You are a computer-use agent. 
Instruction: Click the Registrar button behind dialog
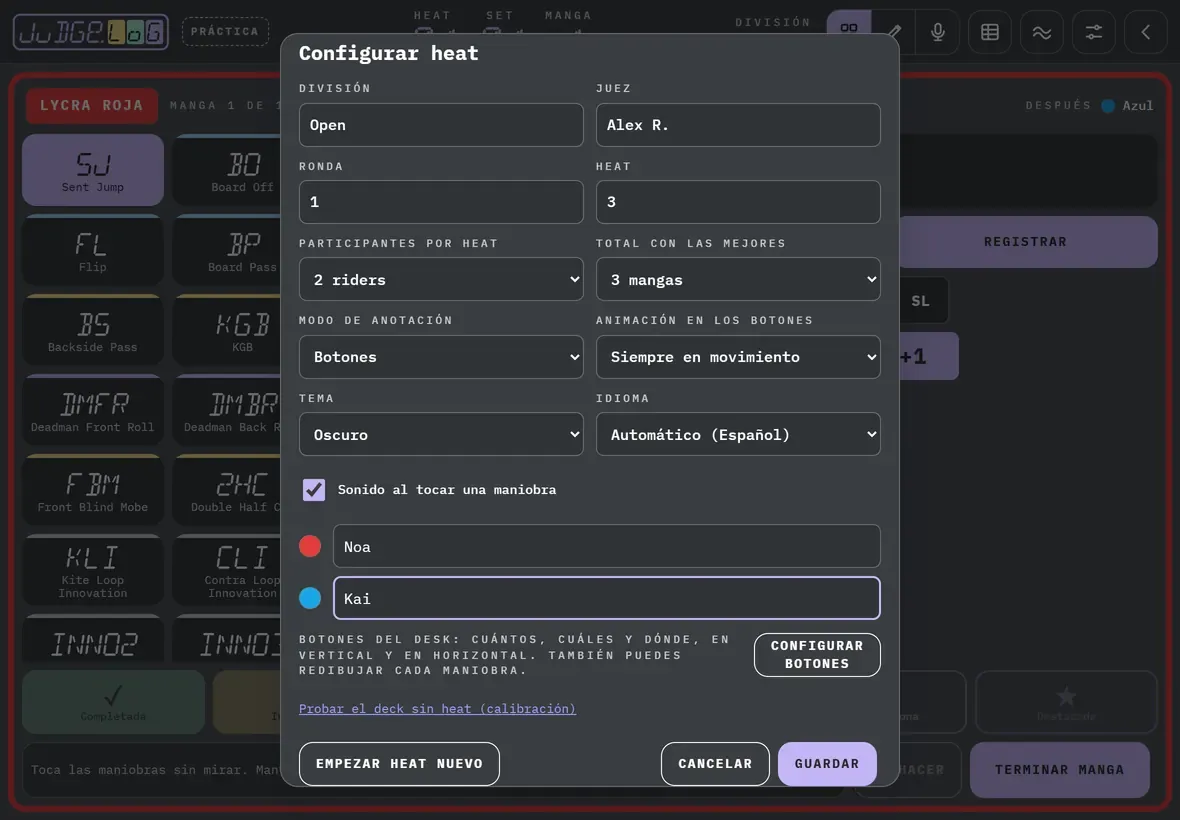[1028, 241]
